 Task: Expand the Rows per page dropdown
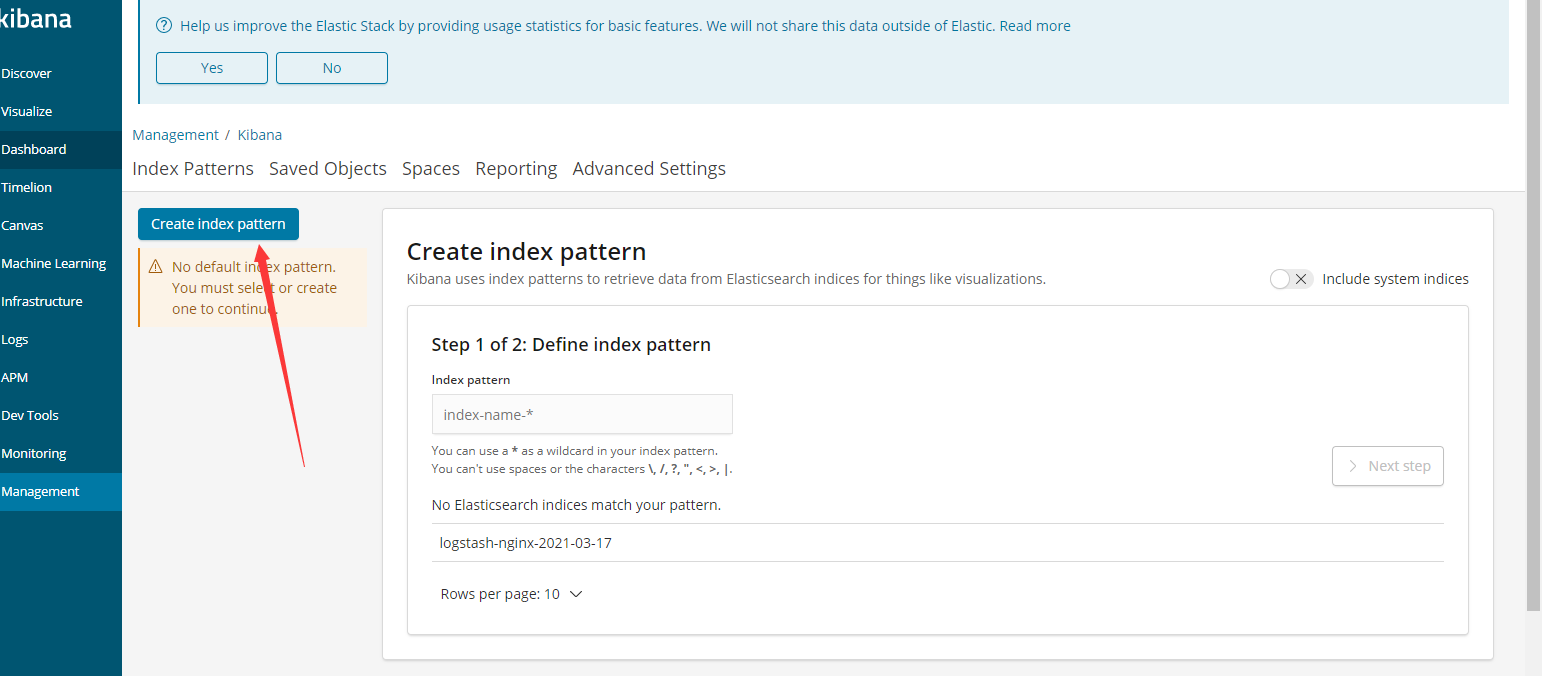tap(511, 594)
